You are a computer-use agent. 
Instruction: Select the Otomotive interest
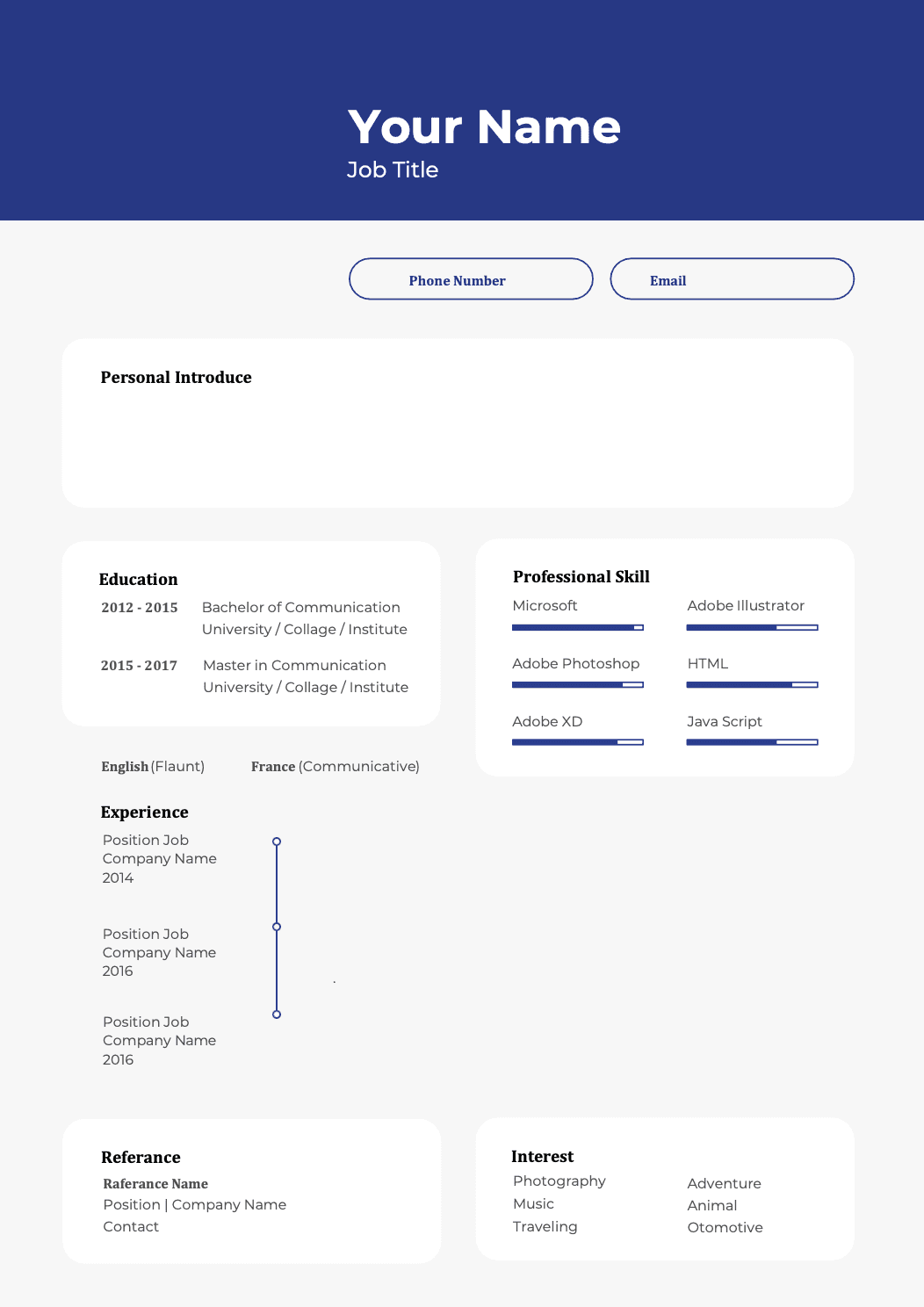pos(725,1227)
